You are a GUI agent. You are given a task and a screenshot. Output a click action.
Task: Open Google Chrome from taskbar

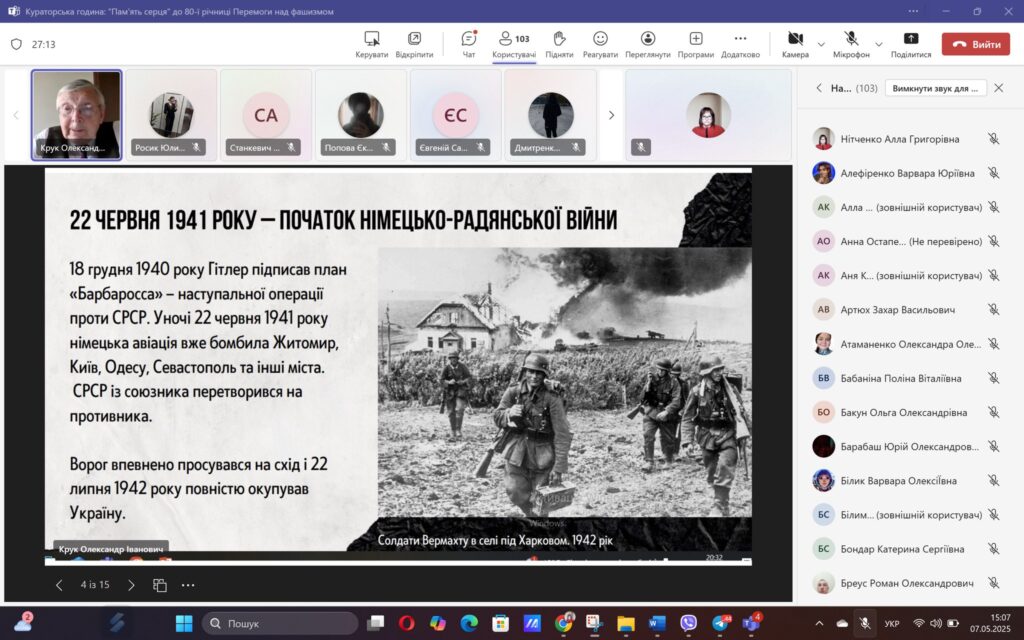[x=563, y=624]
